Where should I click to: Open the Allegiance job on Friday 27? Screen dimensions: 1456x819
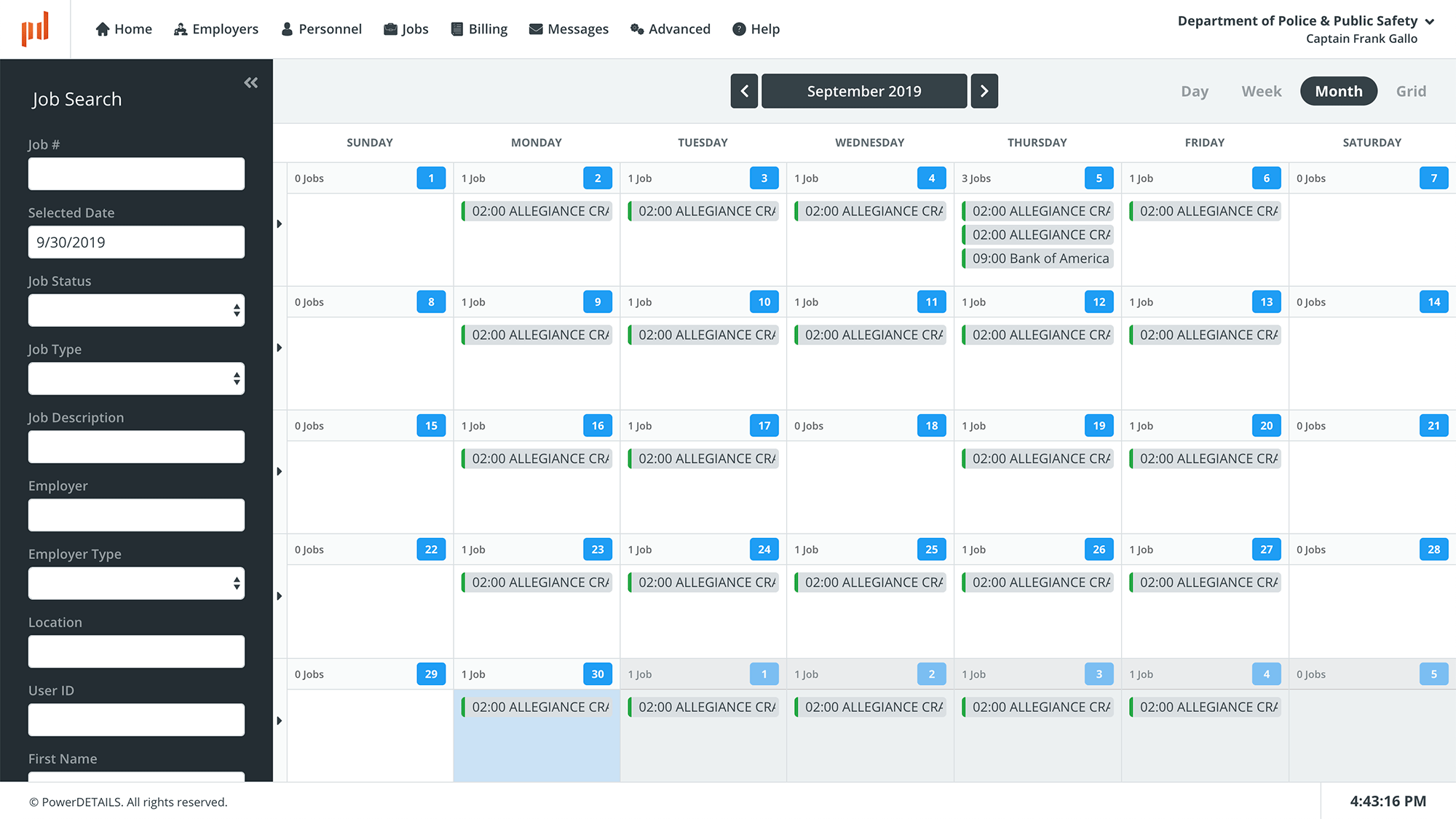tap(1205, 582)
